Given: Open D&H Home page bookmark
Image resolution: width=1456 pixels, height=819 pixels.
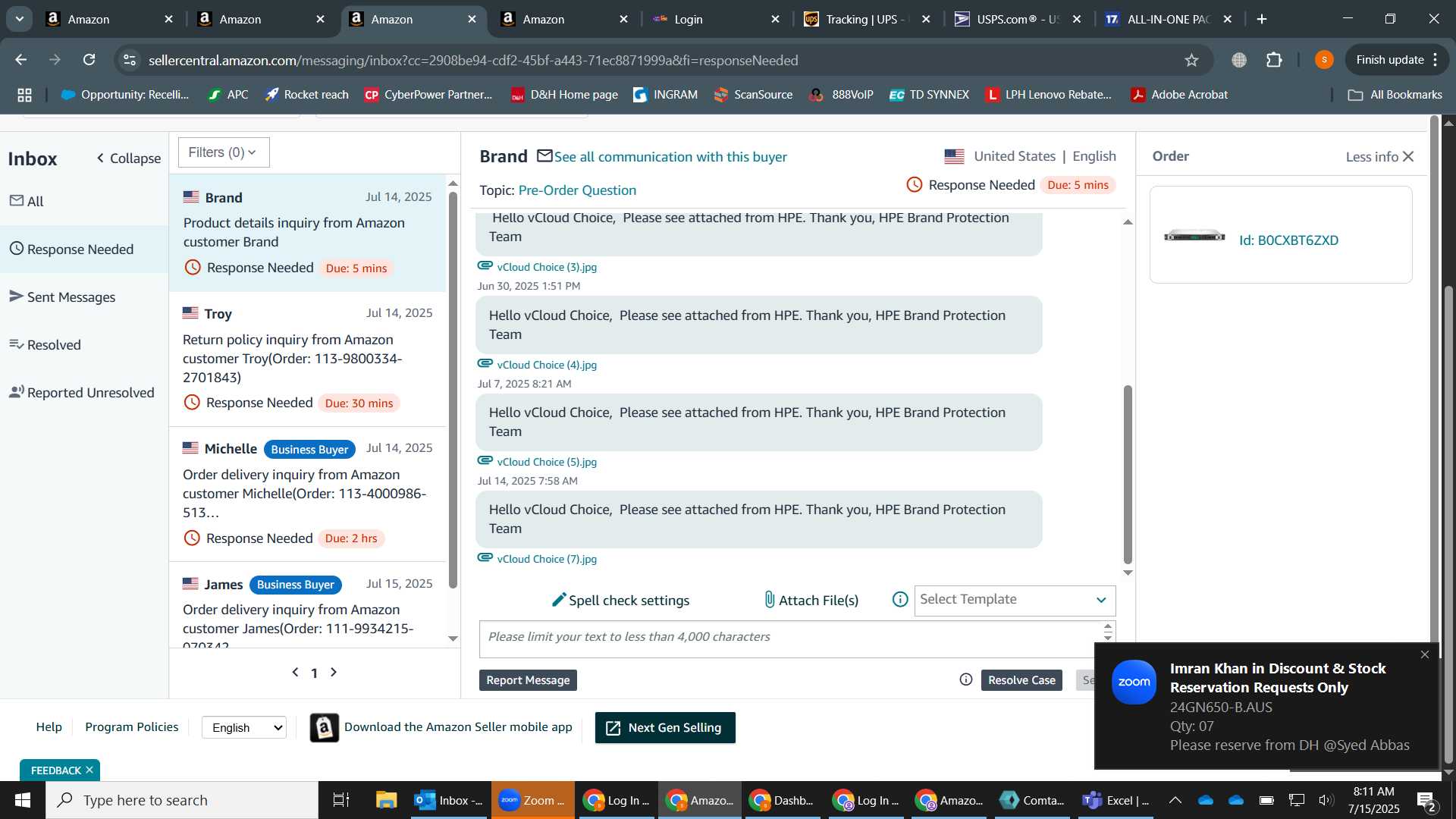Looking at the screenshot, I should [564, 95].
